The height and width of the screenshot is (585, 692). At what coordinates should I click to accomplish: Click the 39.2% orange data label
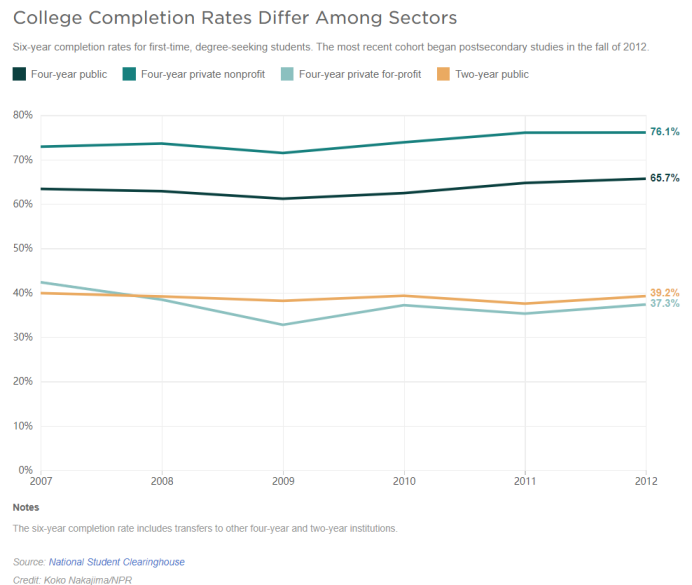665,293
